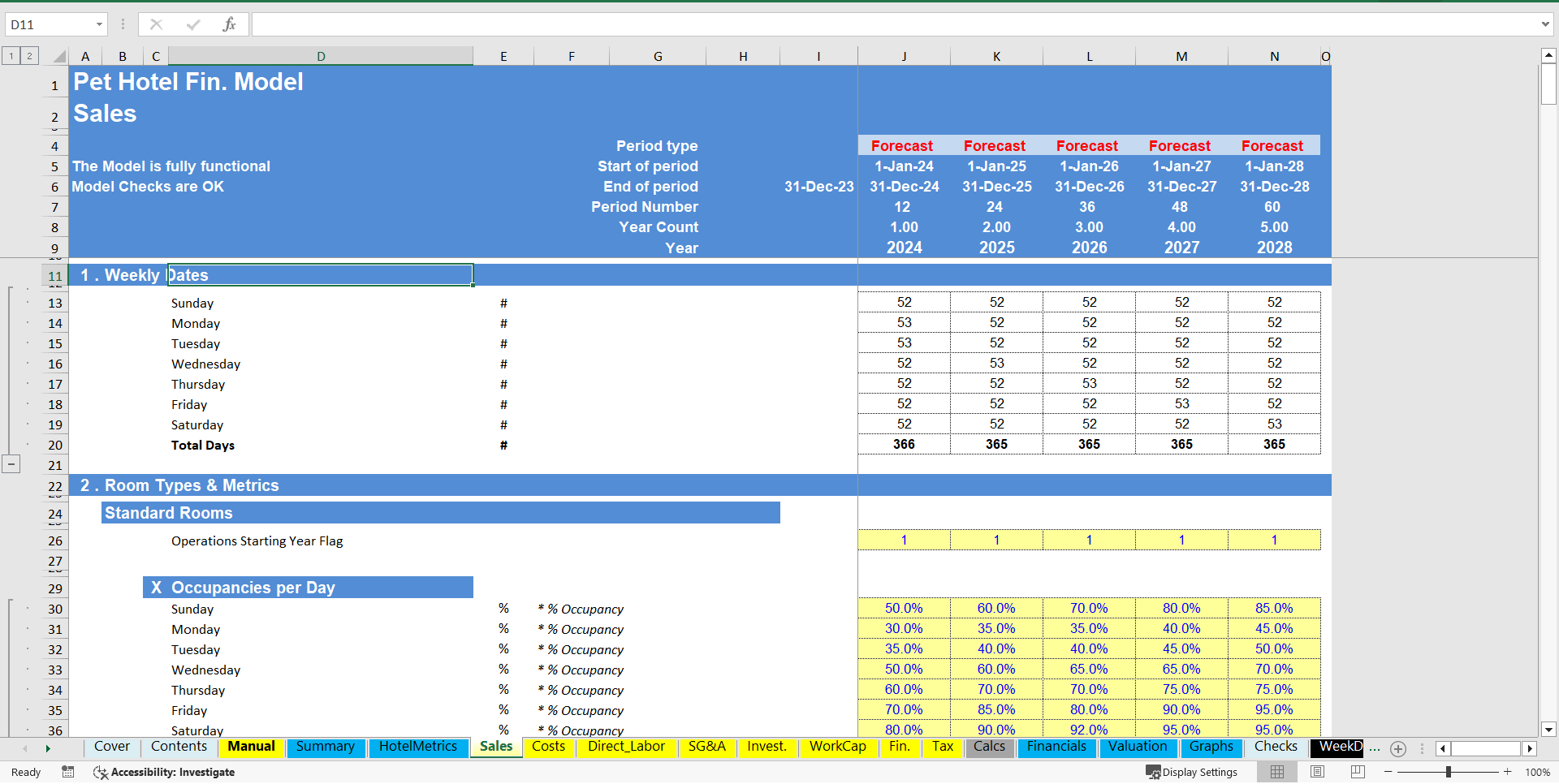The height and width of the screenshot is (784, 1559).
Task: Select the Year 2026 cell
Action: click(1089, 248)
